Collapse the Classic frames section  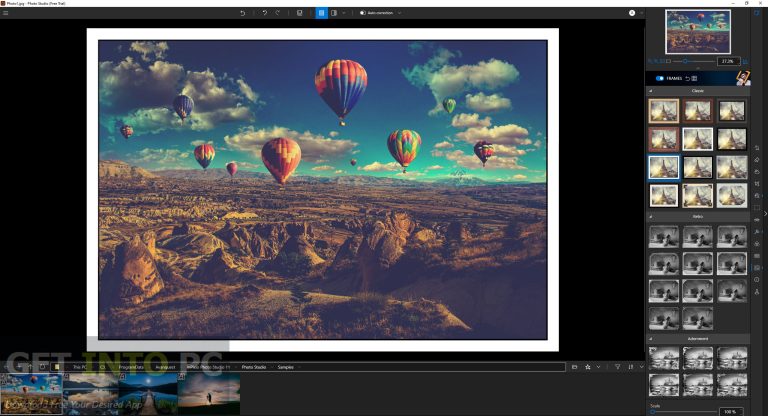(650, 91)
